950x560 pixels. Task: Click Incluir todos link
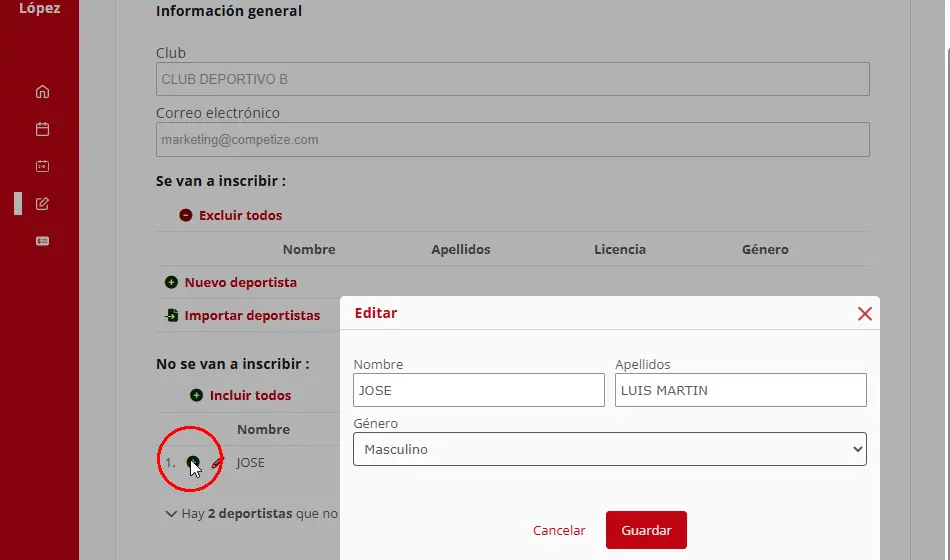point(250,395)
